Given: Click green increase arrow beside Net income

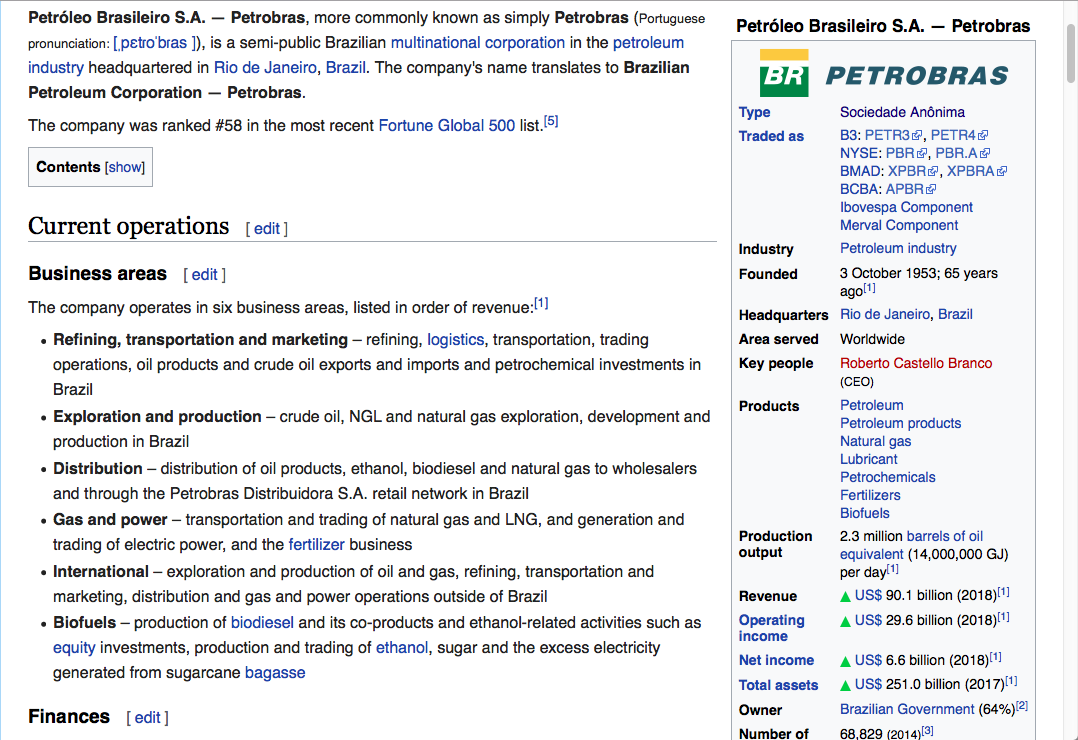Looking at the screenshot, I should point(846,660).
